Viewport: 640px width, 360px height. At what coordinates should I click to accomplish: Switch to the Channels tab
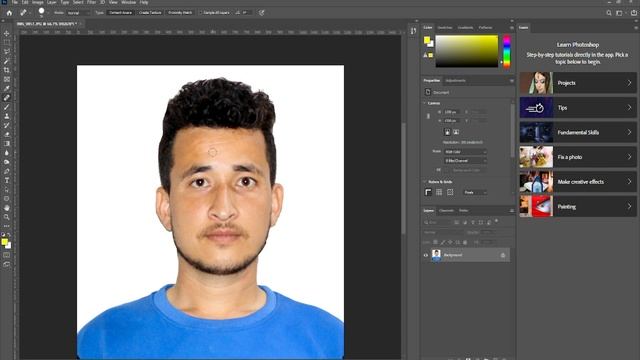pyautogui.click(x=446, y=211)
